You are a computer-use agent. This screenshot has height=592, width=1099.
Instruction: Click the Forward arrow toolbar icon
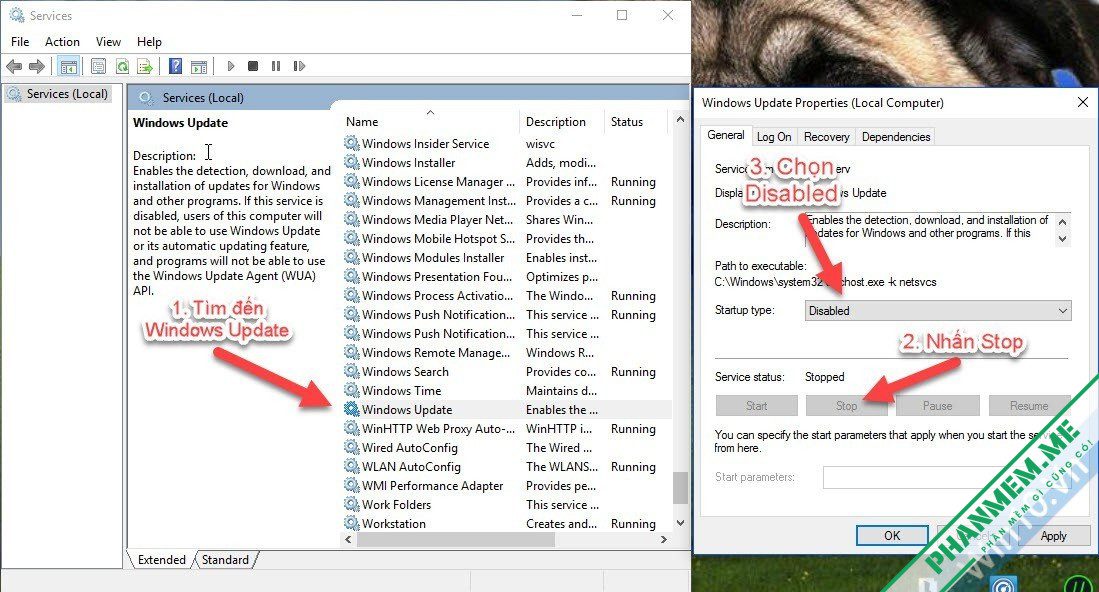pos(36,67)
